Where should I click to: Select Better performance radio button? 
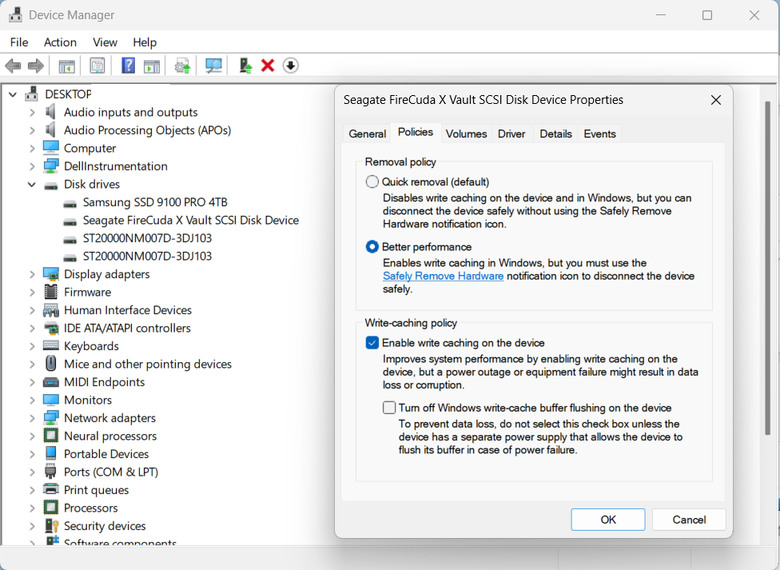(372, 247)
